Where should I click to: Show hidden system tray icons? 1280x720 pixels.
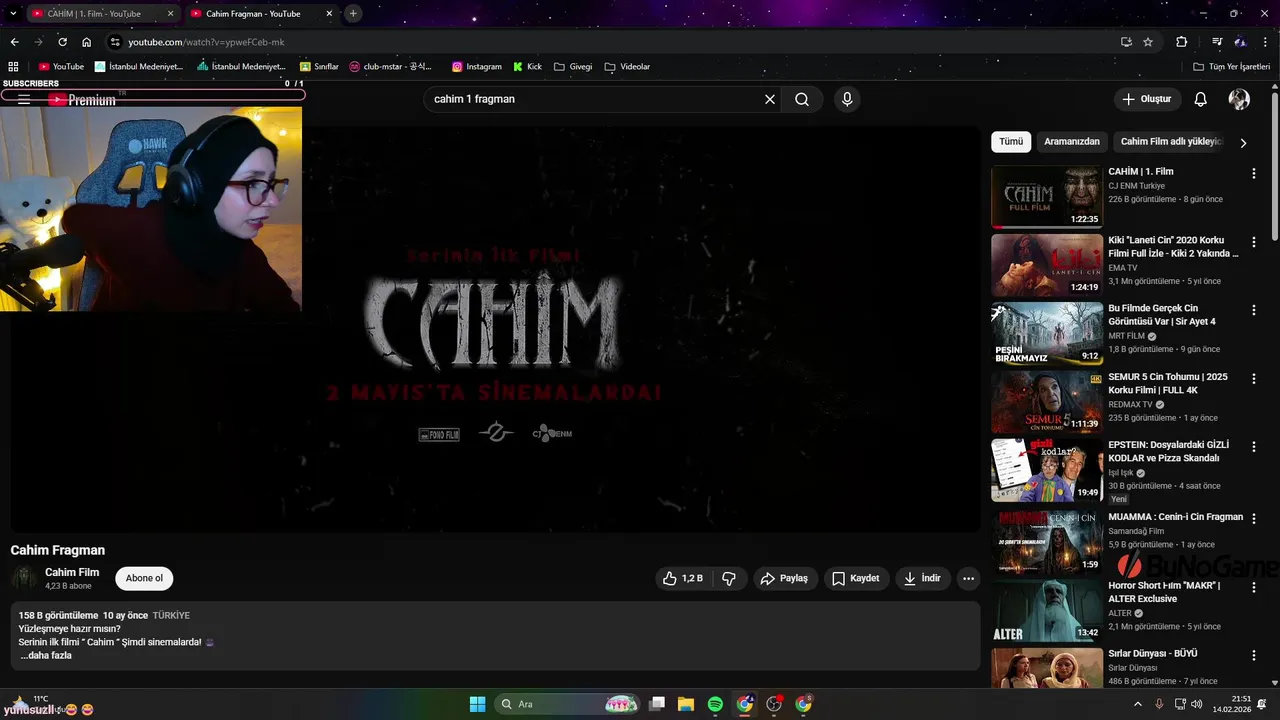pos(1138,704)
